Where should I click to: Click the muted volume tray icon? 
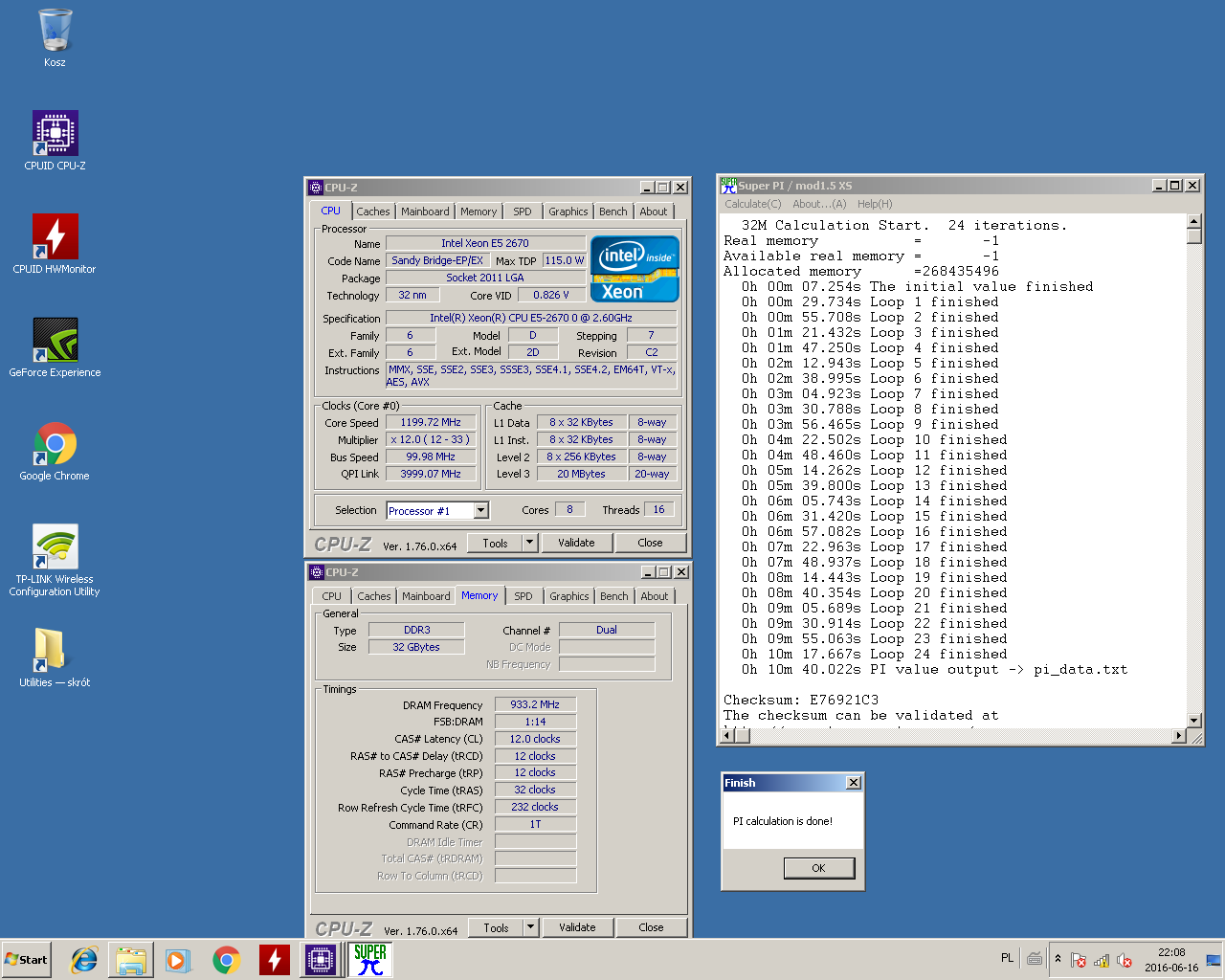(x=1125, y=960)
